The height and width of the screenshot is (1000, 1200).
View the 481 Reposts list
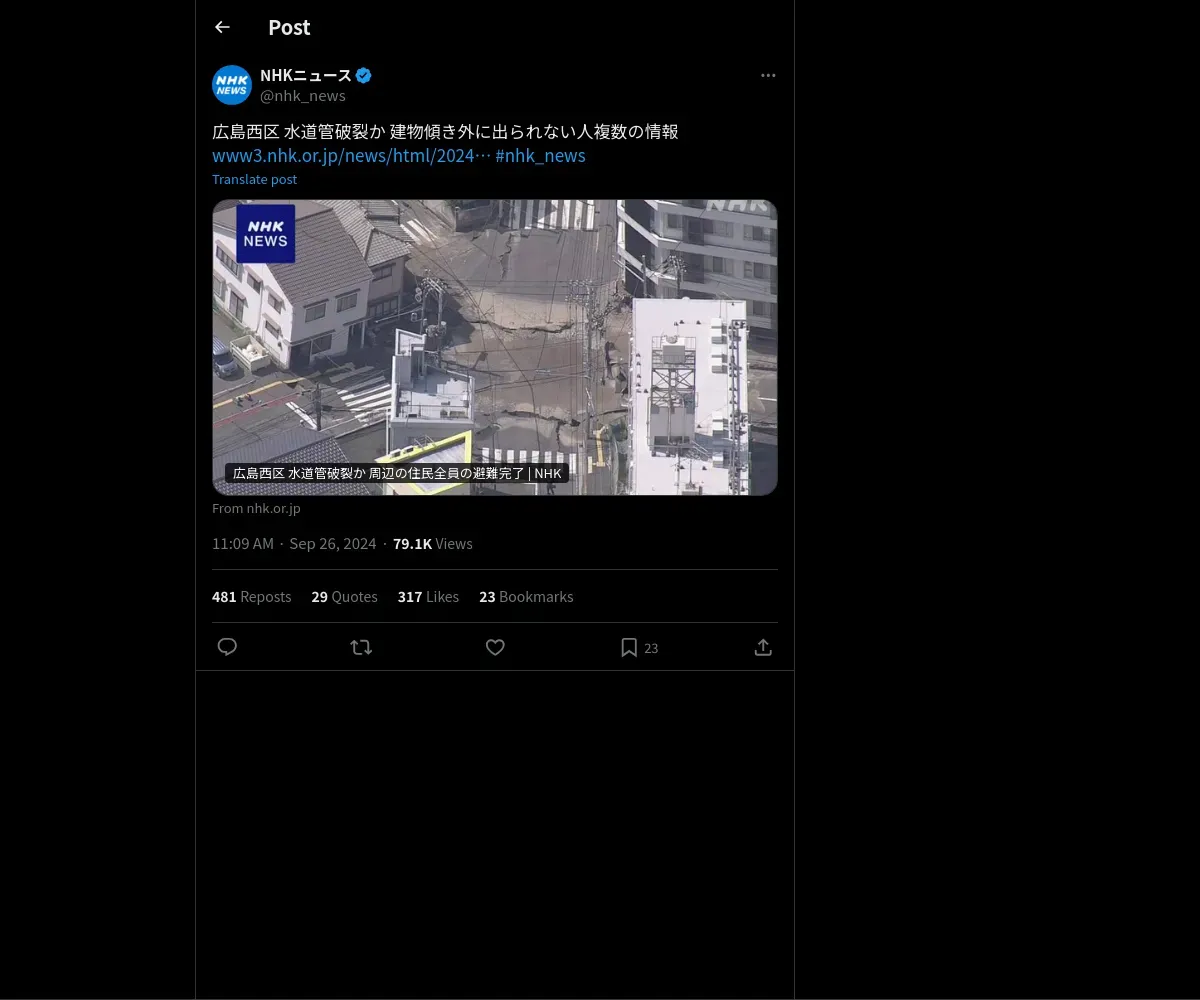252,596
